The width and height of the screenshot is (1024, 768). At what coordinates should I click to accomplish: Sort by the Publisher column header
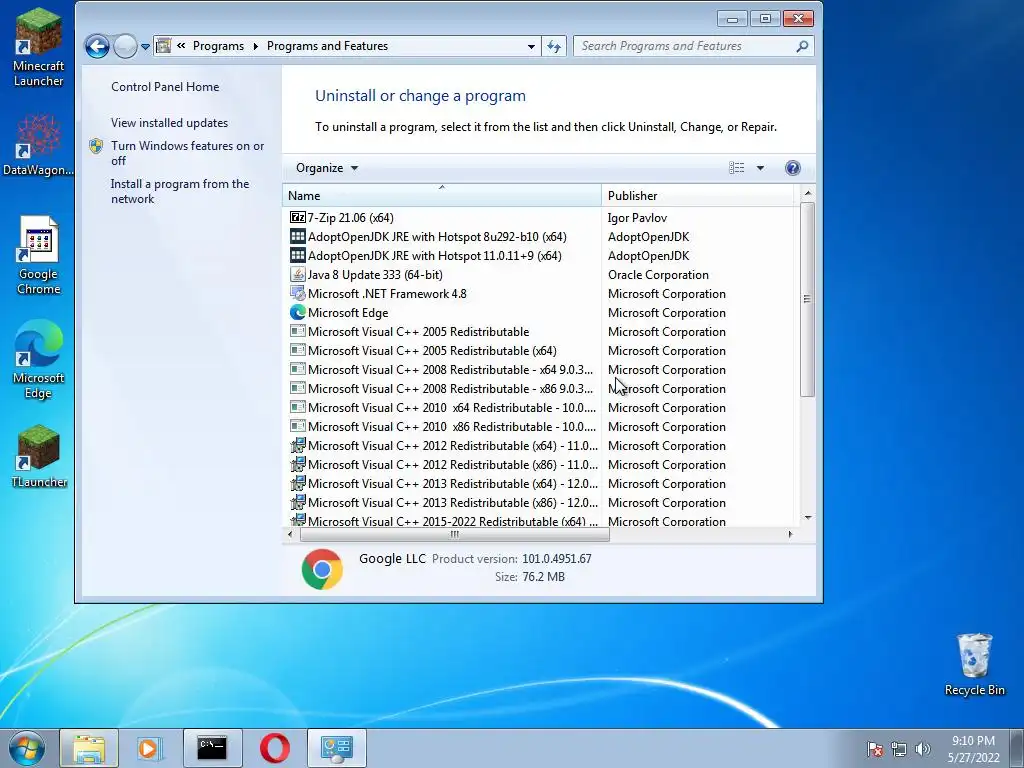[x=697, y=195]
